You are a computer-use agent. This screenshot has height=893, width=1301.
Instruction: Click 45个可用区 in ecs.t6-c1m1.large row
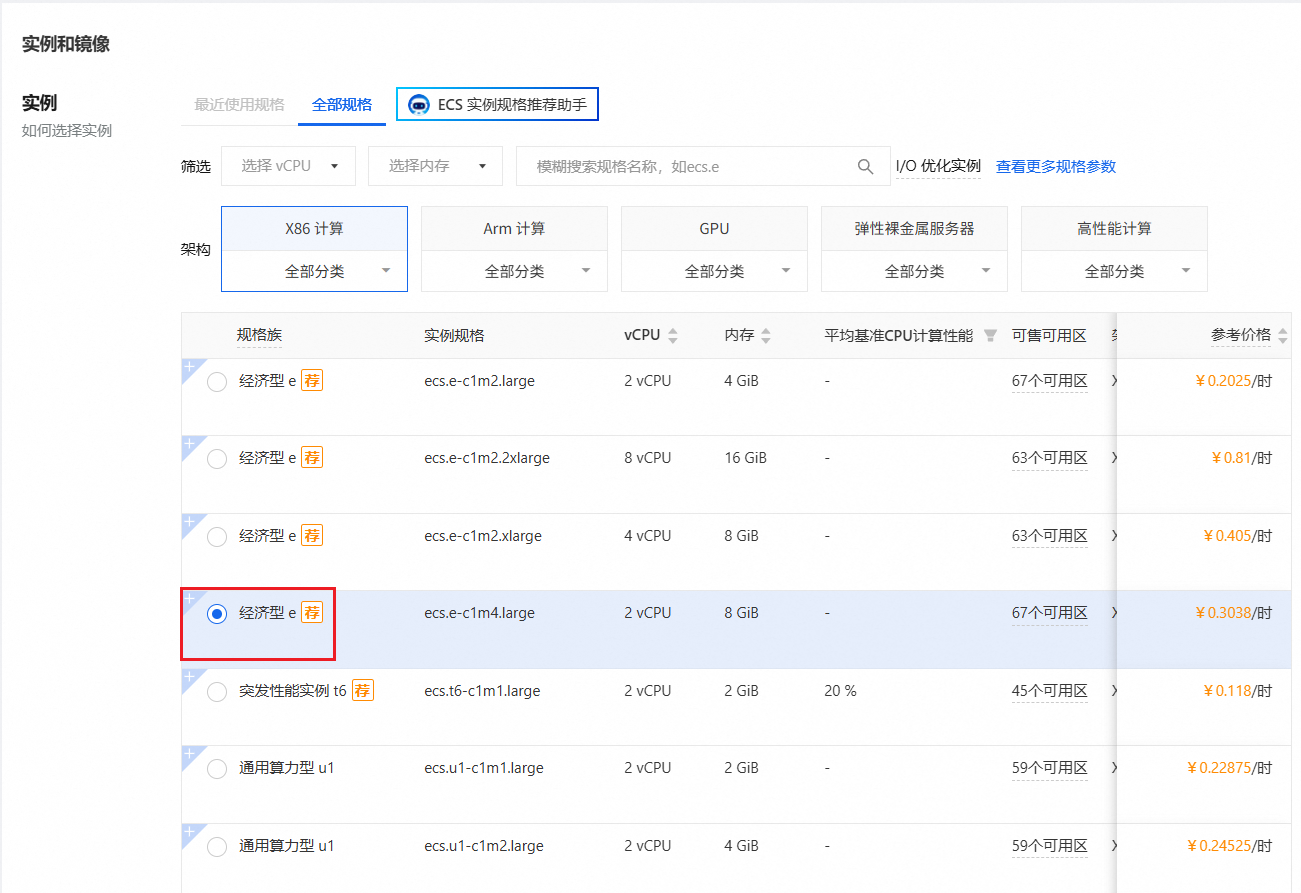(x=1049, y=691)
